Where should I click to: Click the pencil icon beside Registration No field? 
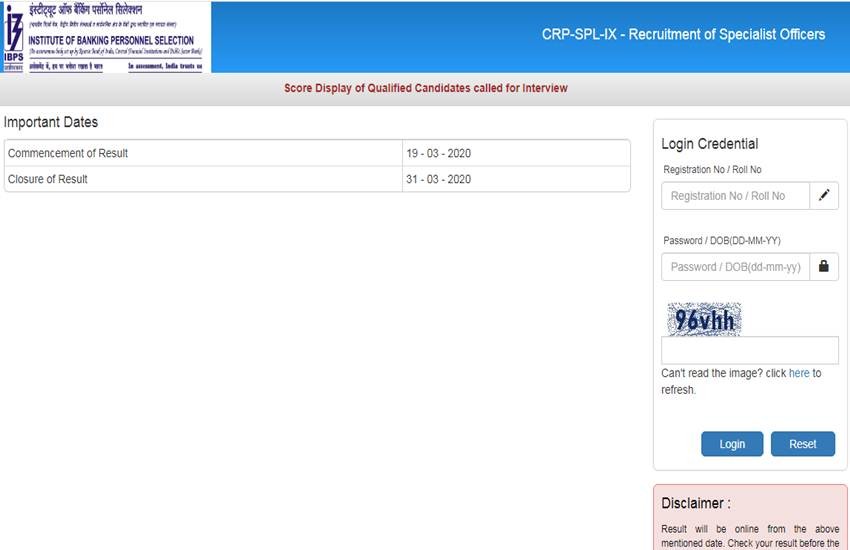(824, 196)
